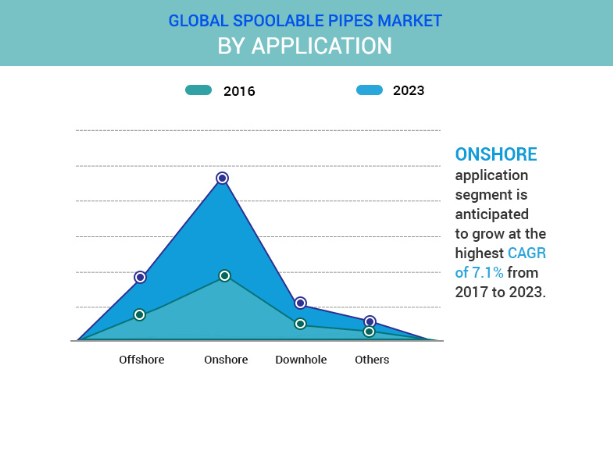
Task: Toggle the 2023 series legend label
Action: coord(408,91)
